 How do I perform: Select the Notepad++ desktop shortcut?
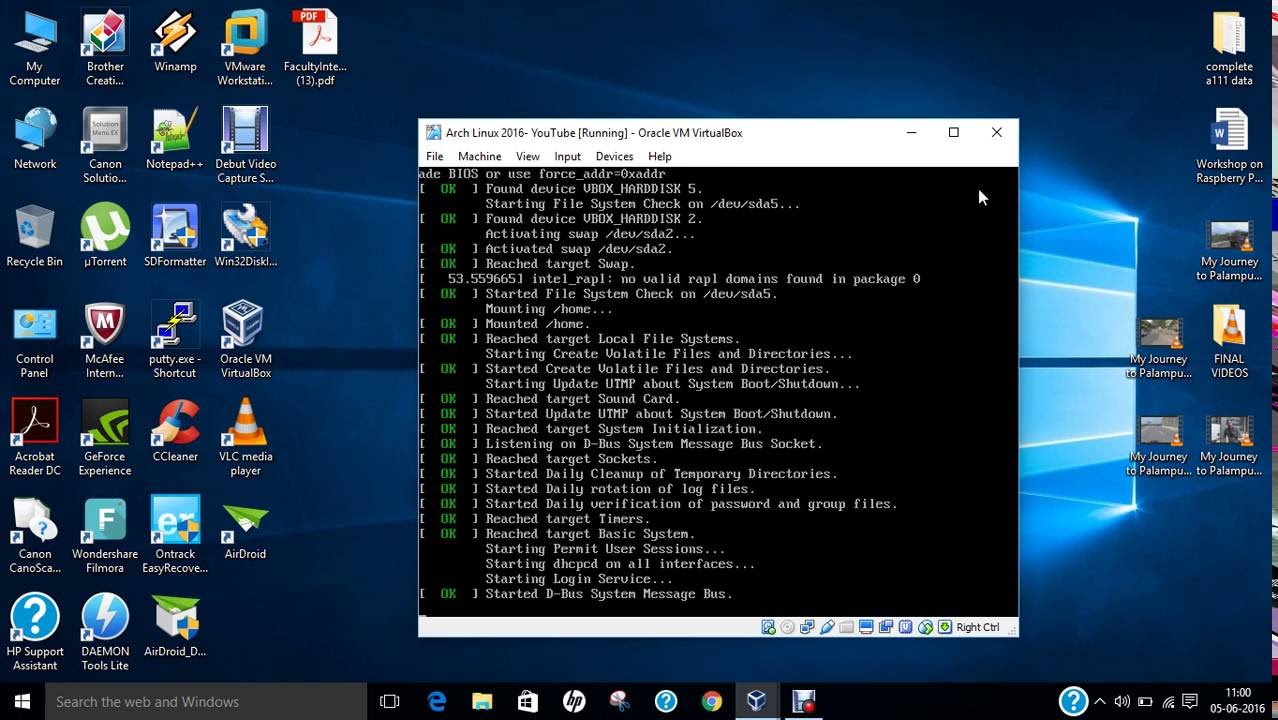[175, 139]
